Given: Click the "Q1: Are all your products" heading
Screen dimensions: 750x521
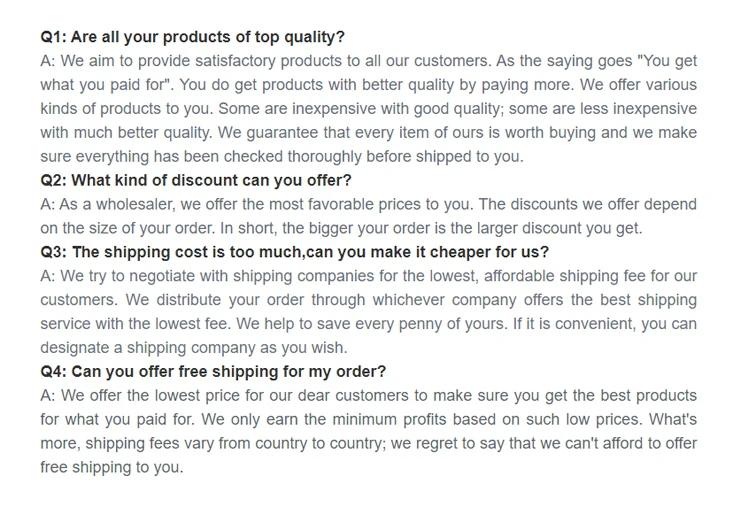Looking at the screenshot, I should (192, 37).
